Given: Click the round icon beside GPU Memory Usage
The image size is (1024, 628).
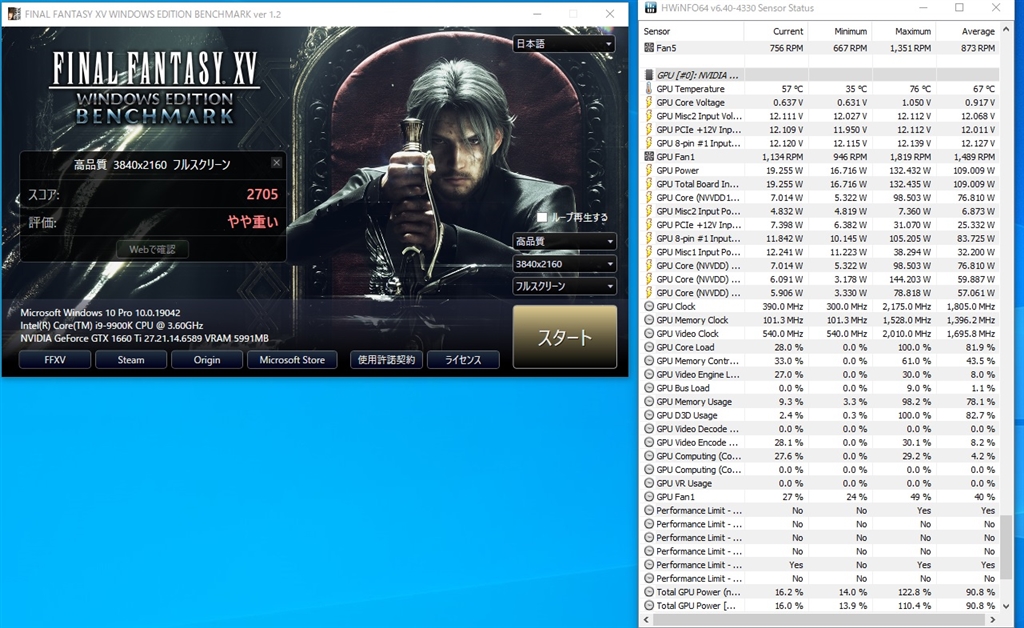Looking at the screenshot, I should point(648,401).
